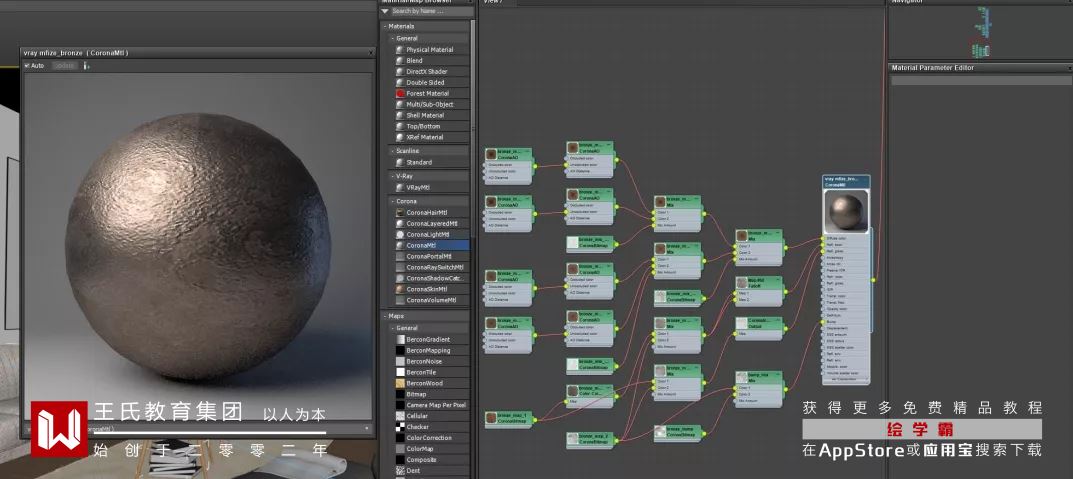Collapse the General materials group
This screenshot has width=1073, height=479.
point(392,39)
